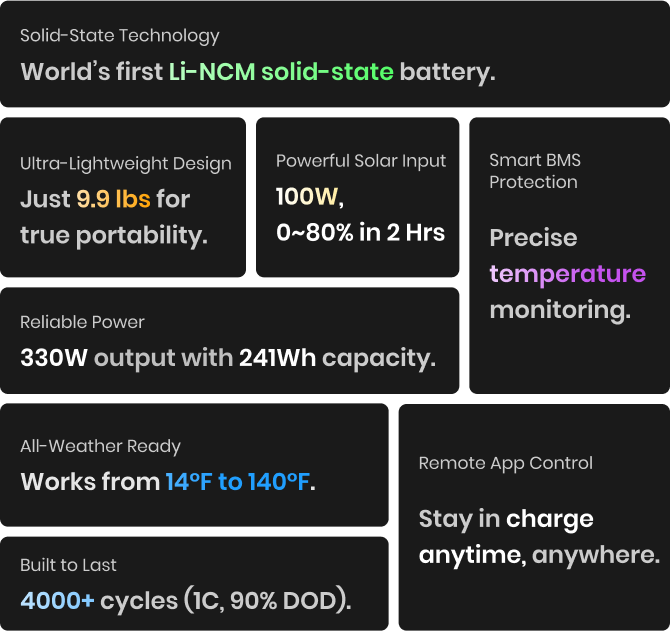Select the '0~80% in 2 Hrs' text
The width and height of the screenshot is (670, 631).
(x=360, y=233)
